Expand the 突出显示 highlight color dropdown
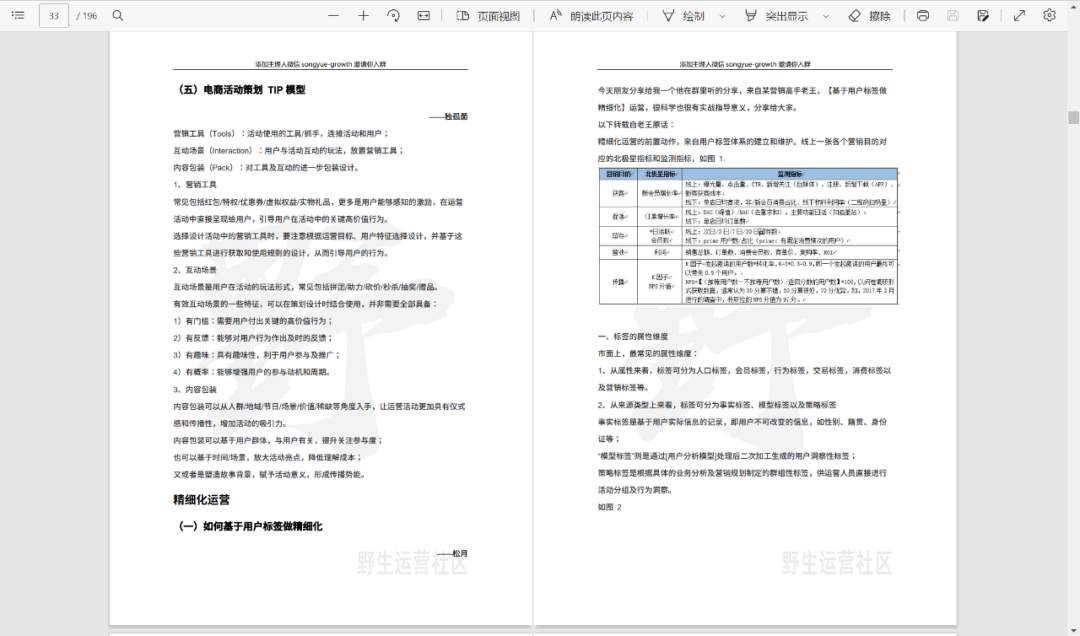The height and width of the screenshot is (636, 1080). pos(826,16)
